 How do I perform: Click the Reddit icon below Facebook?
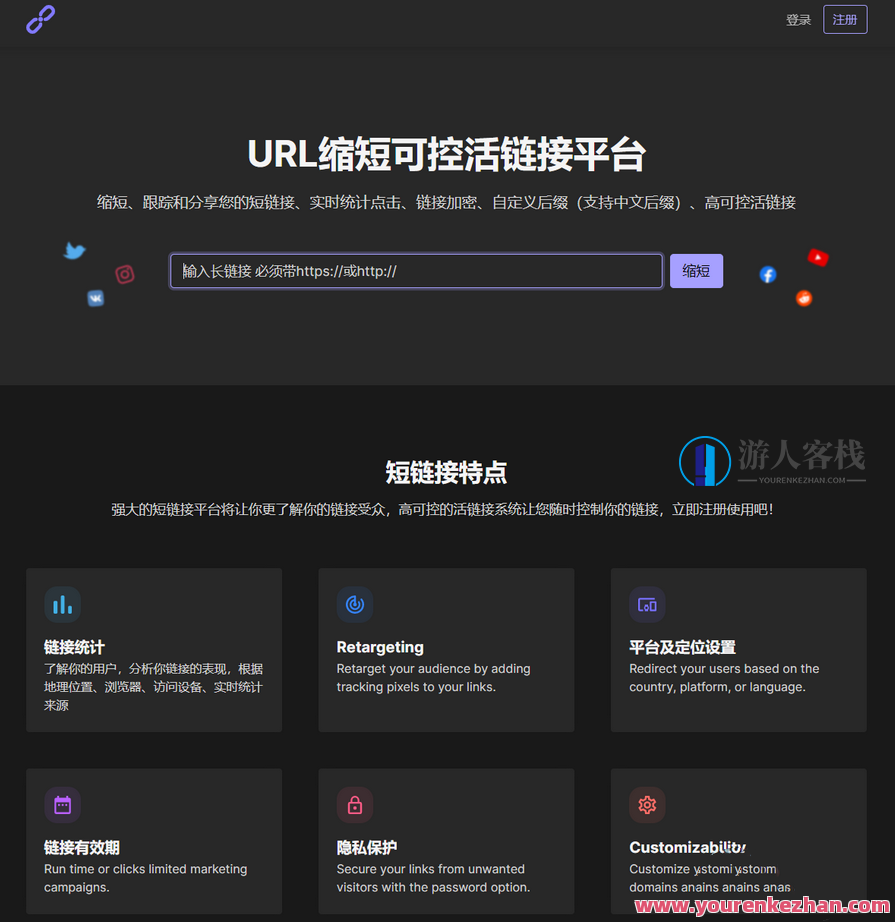point(804,298)
